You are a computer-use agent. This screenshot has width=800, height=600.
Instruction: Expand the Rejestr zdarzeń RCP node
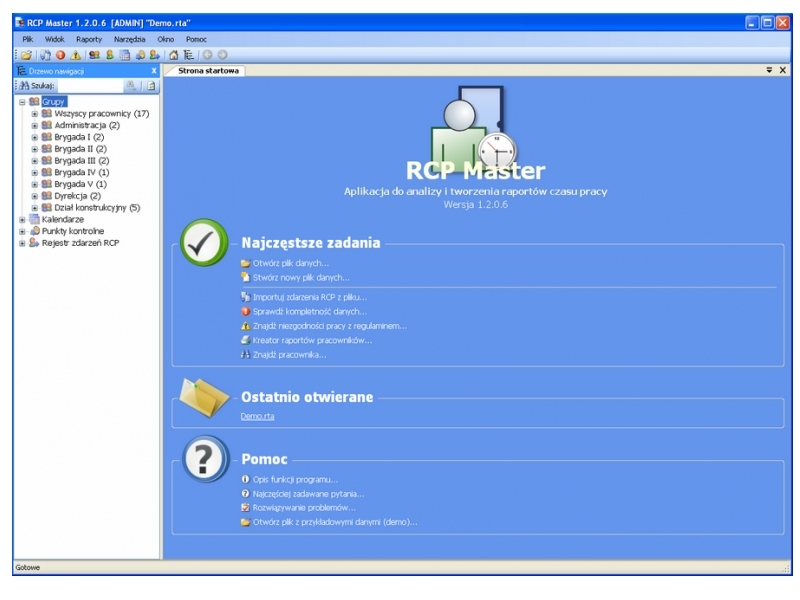[x=21, y=243]
